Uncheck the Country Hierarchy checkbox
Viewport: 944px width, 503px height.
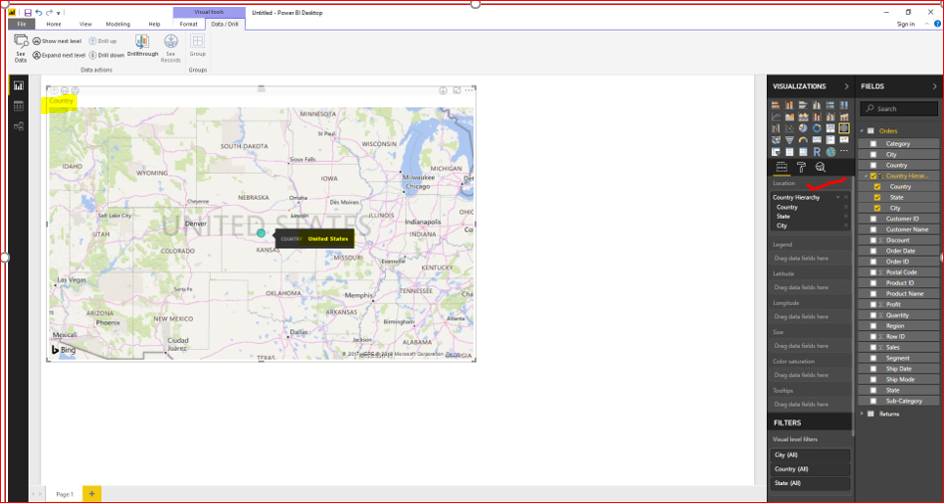[x=874, y=176]
